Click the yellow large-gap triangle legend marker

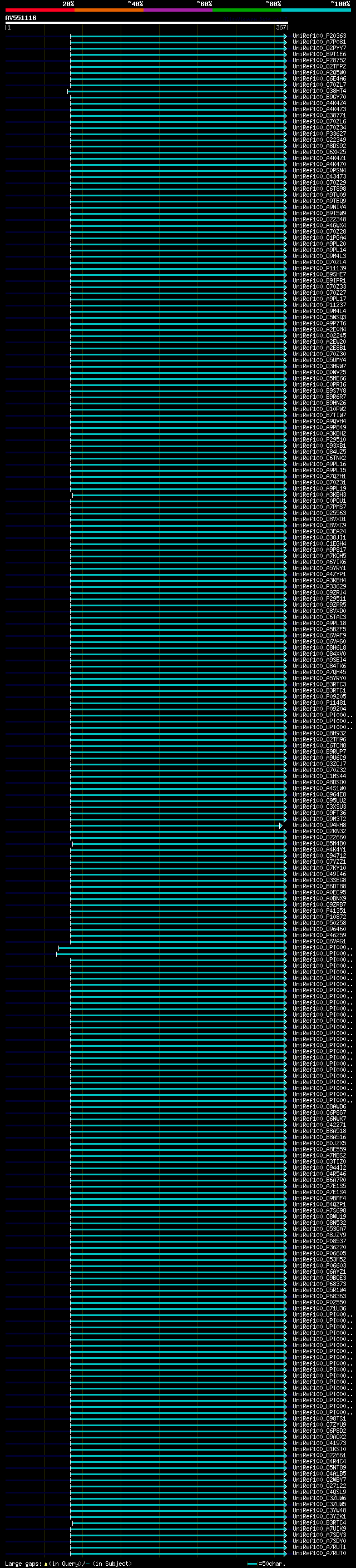(46, 1564)
